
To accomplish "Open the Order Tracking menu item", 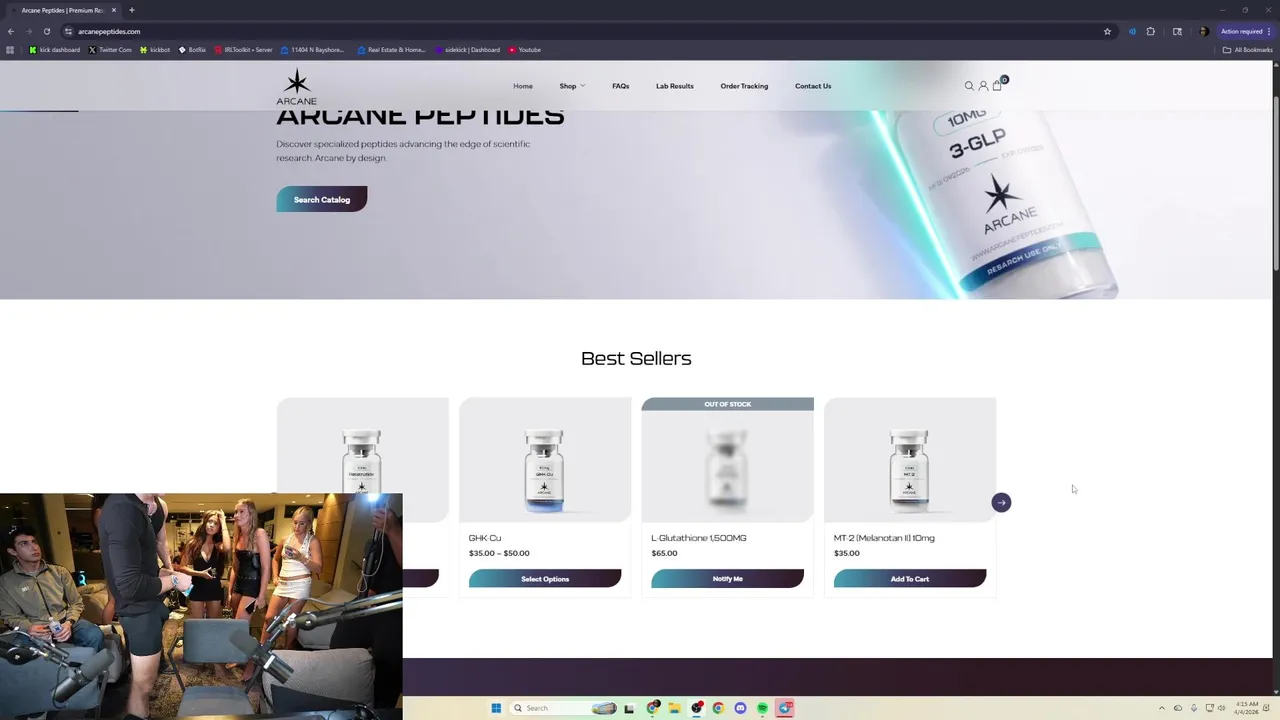I will click(744, 86).
